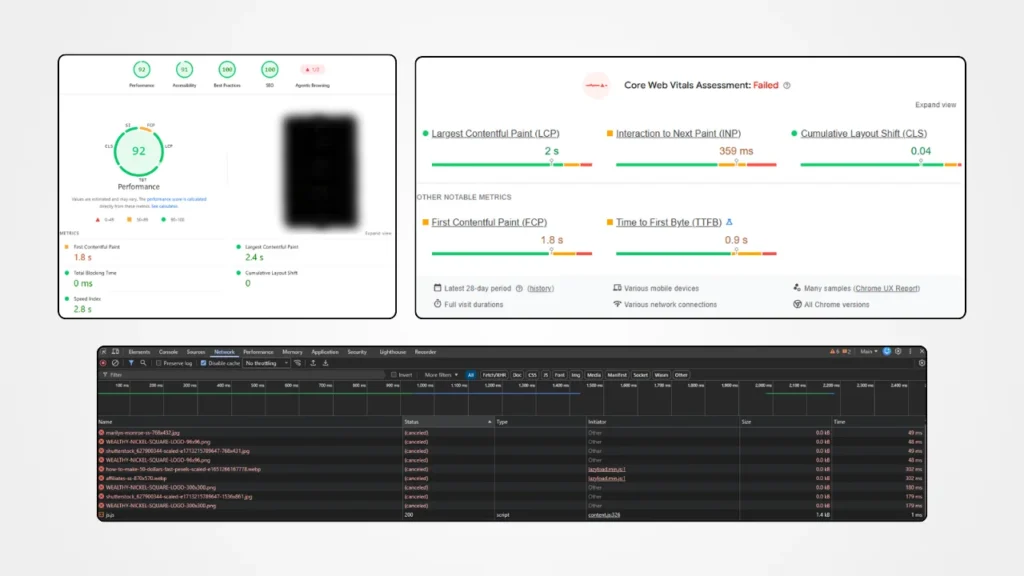Click the Agentic Browsing 1/3 badge

(x=312, y=70)
